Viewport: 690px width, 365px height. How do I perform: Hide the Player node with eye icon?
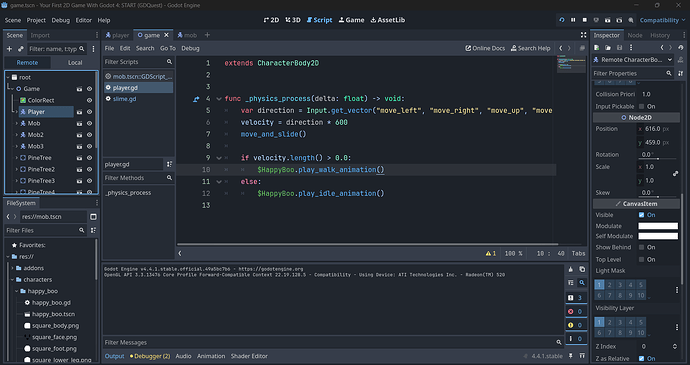pyautogui.click(x=89, y=112)
